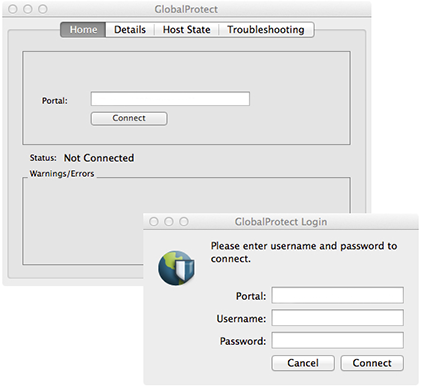Open the Details tab
This screenshot has height=392, width=424.
point(130,30)
